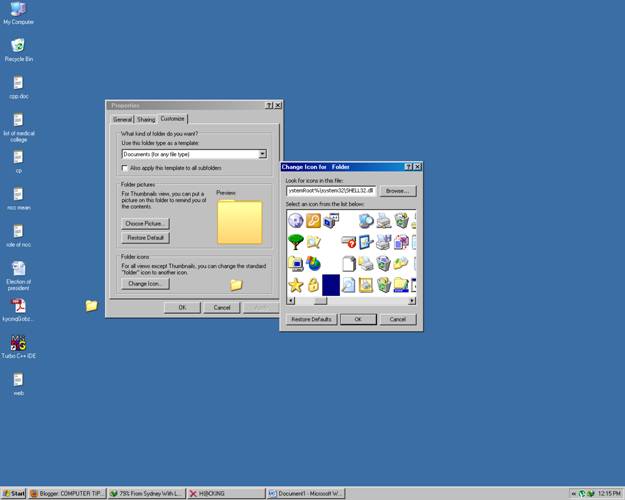
Task: Choose the monitor with pen icon
Action: [x=366, y=242]
